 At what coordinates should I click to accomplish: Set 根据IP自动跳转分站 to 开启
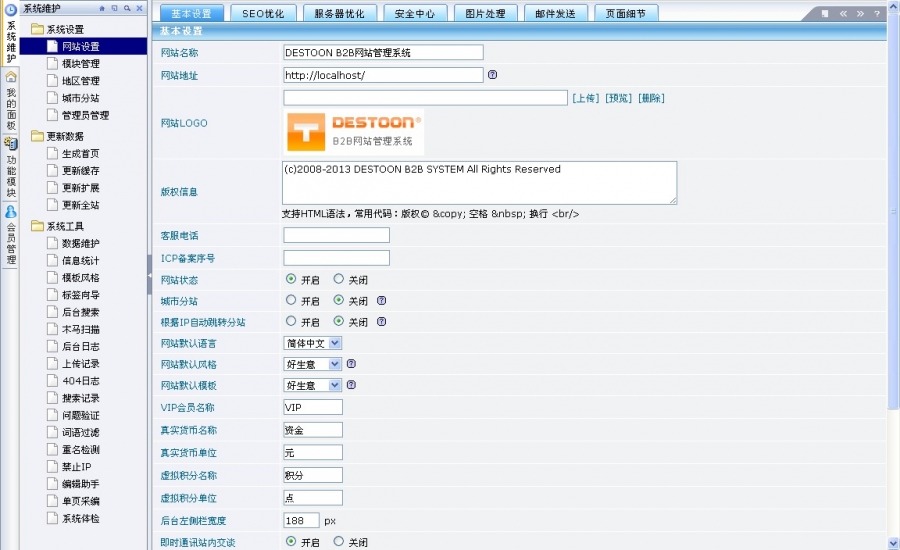tap(291, 322)
